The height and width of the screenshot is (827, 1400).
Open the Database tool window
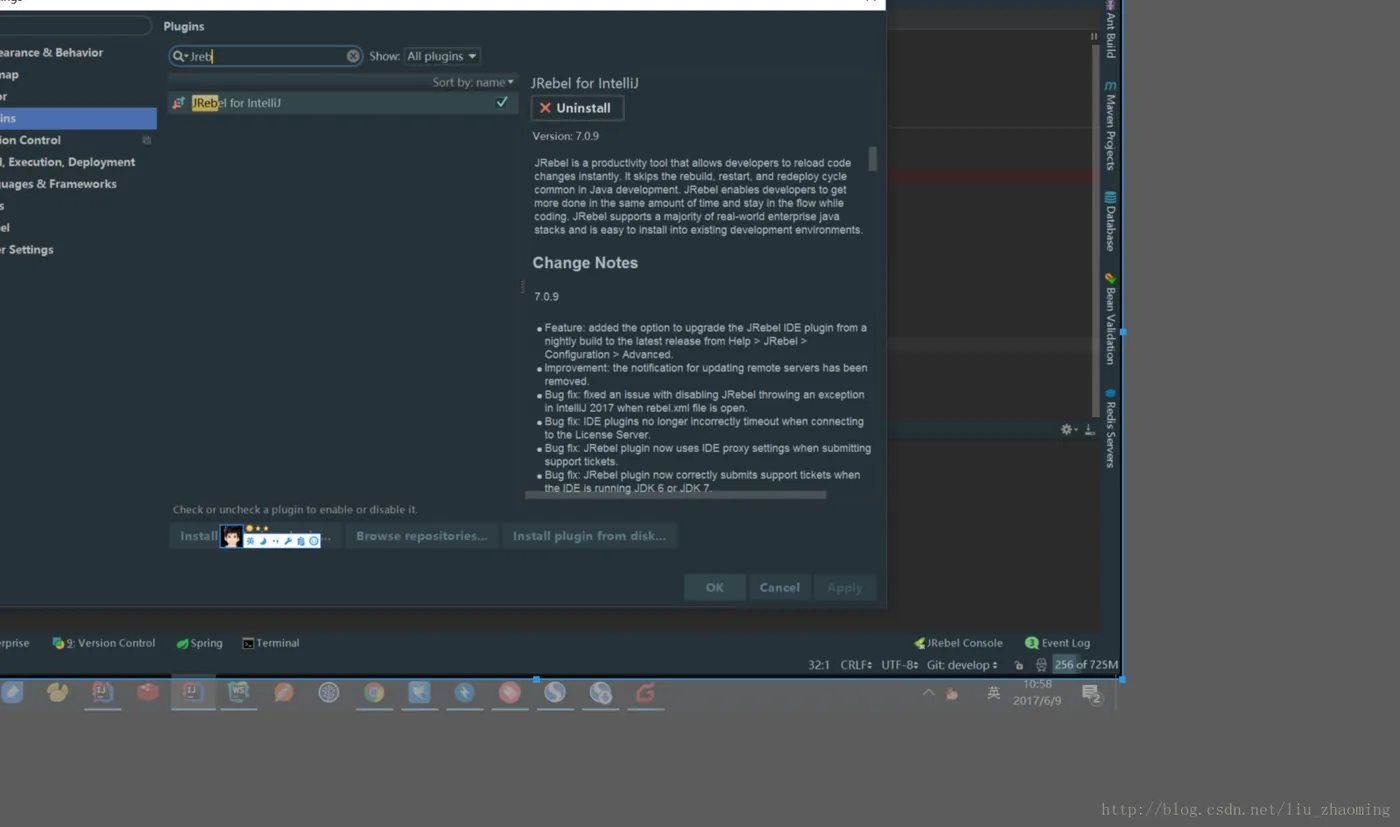pyautogui.click(x=1110, y=220)
